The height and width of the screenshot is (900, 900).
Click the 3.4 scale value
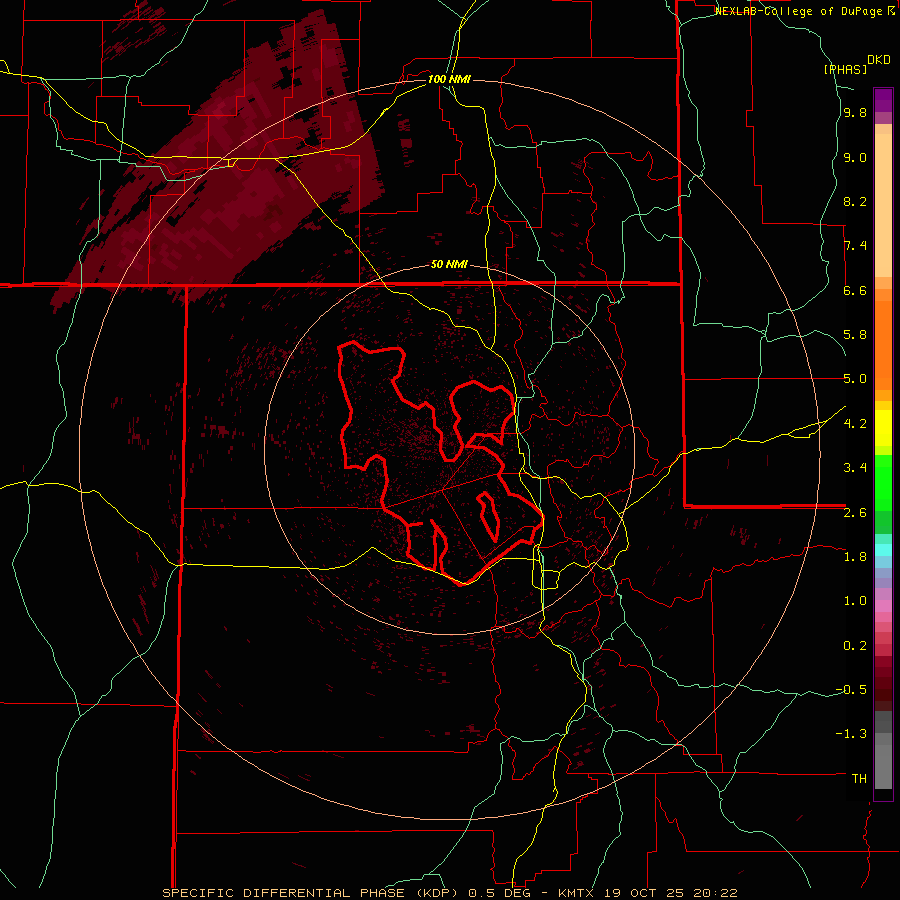pos(855,468)
